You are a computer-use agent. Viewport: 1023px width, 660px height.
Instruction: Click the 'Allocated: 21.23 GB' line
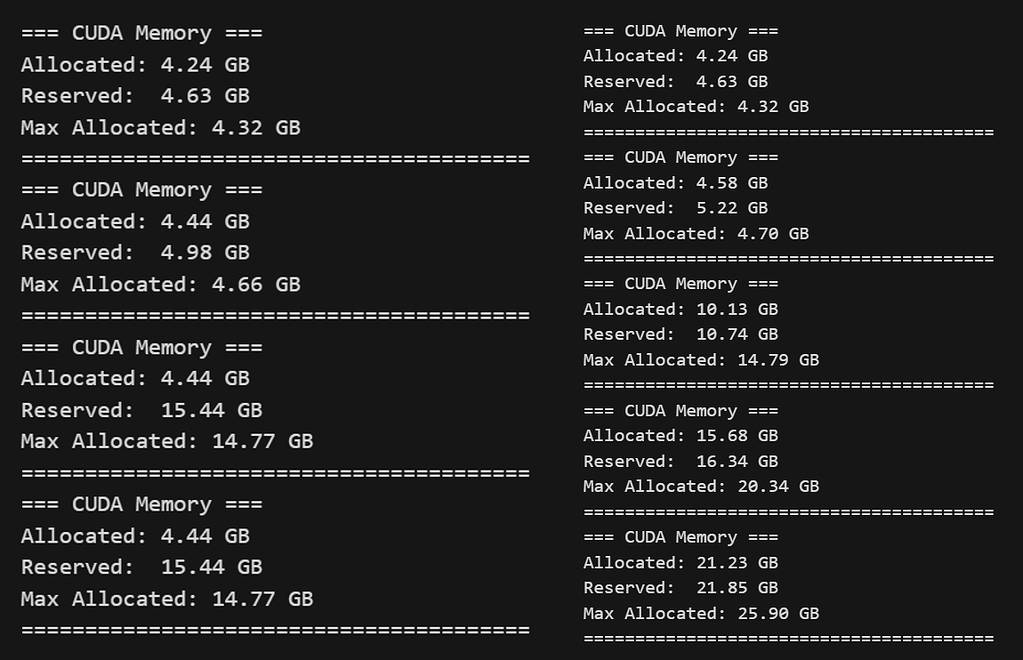point(680,562)
